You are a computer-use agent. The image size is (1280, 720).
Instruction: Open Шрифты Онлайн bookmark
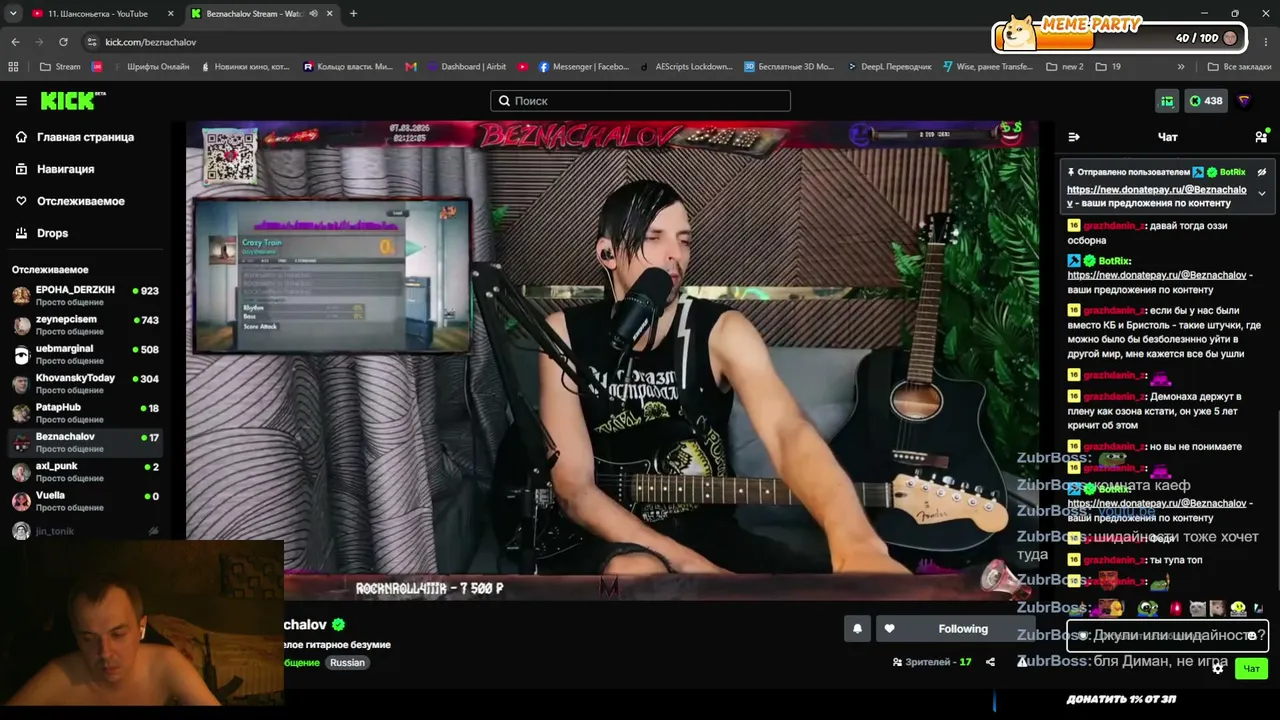150,67
